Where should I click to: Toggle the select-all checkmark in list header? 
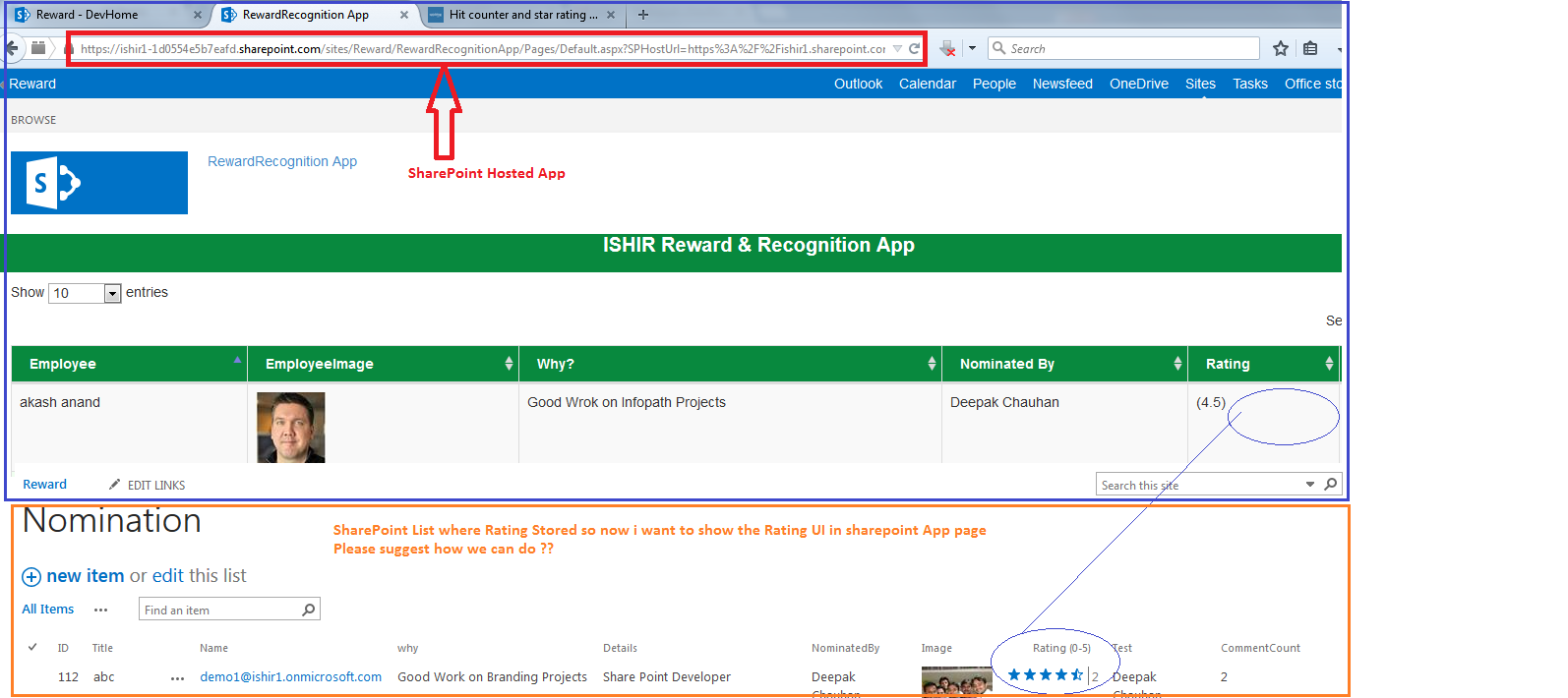(x=32, y=647)
